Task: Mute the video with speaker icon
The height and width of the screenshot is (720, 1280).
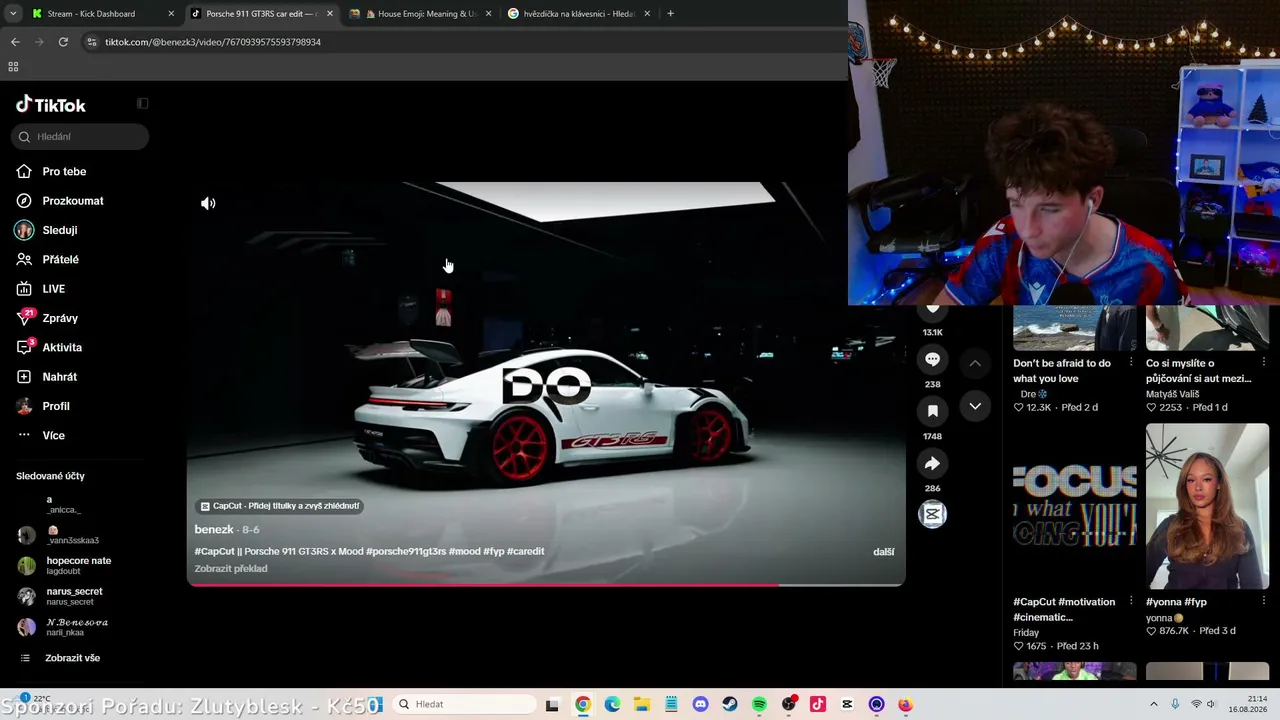Action: pyautogui.click(x=208, y=204)
